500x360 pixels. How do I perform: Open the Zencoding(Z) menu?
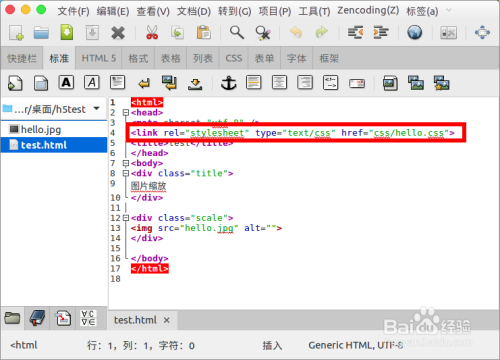pyautogui.click(x=368, y=11)
